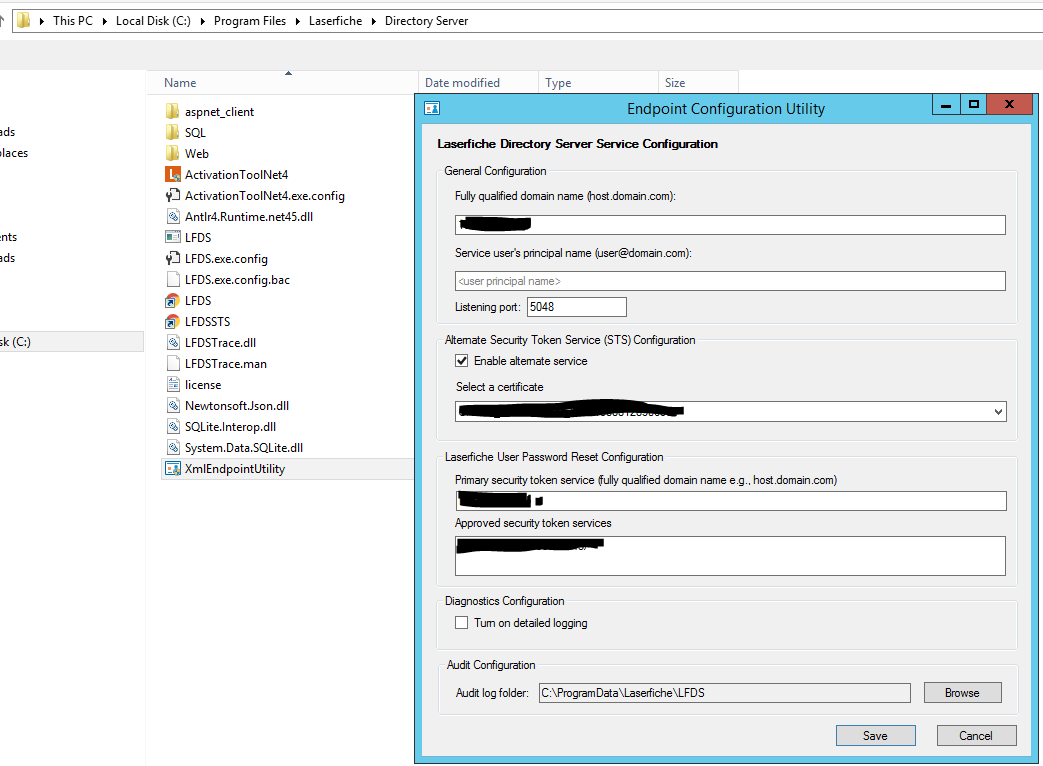This screenshot has height=766, width=1043.
Task: Click the license file icon
Action: 172,384
